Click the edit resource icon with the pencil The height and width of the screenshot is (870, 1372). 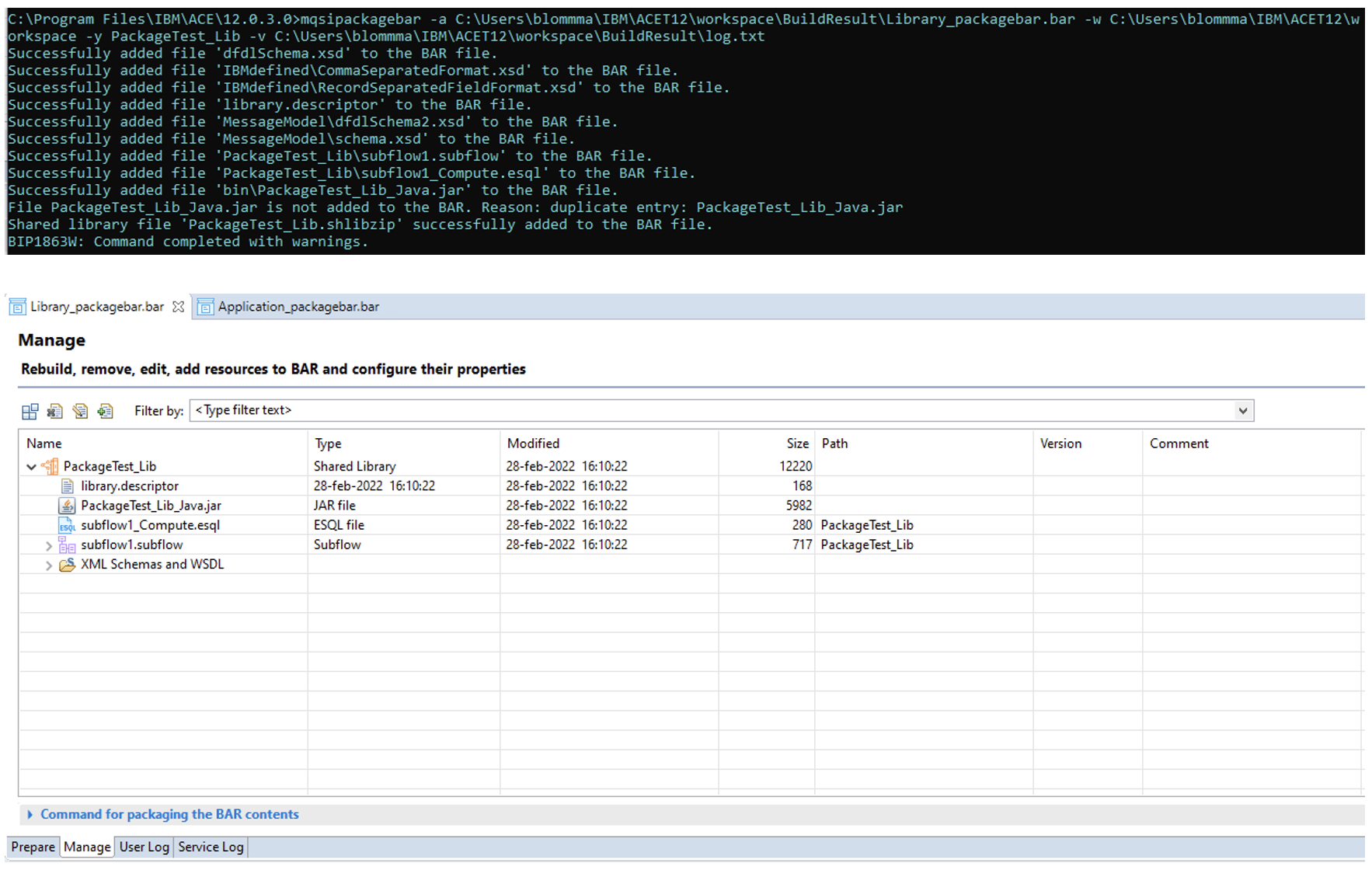click(x=80, y=411)
